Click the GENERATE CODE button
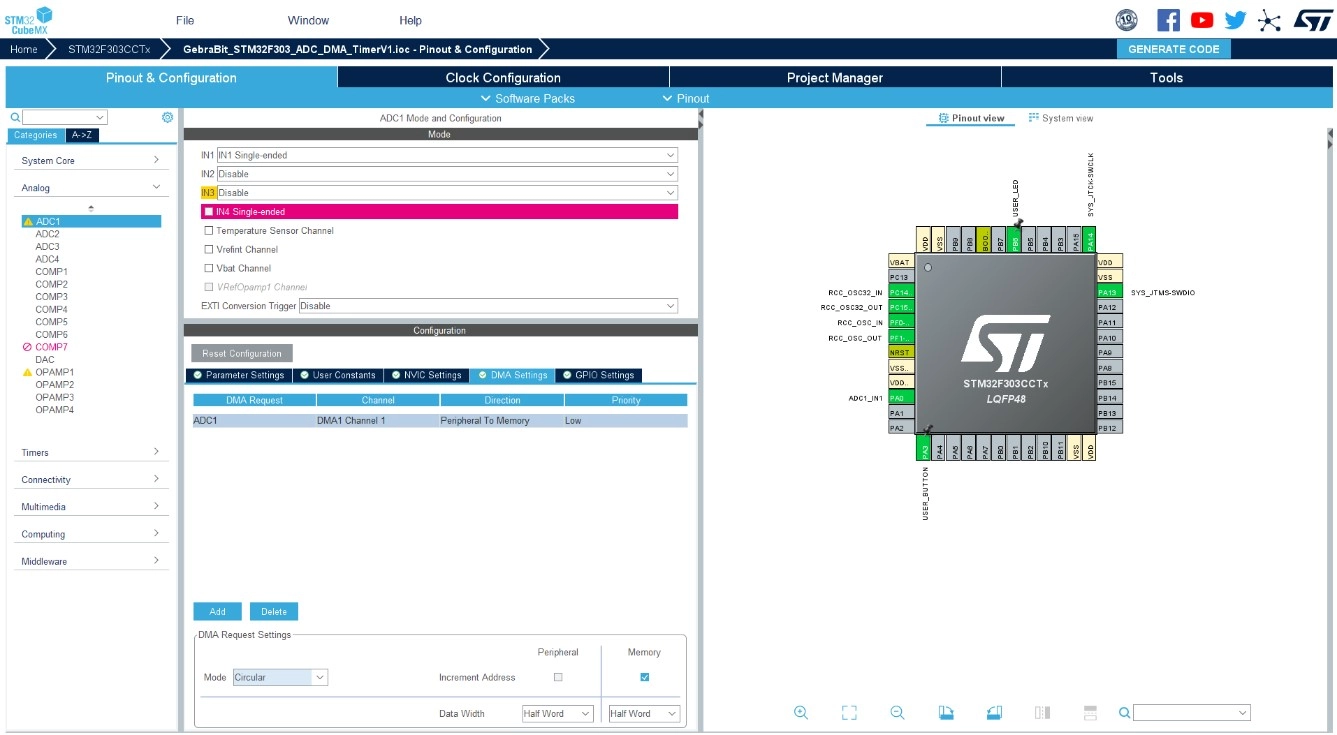Screen dimensions: 1337x735 (x=1174, y=49)
